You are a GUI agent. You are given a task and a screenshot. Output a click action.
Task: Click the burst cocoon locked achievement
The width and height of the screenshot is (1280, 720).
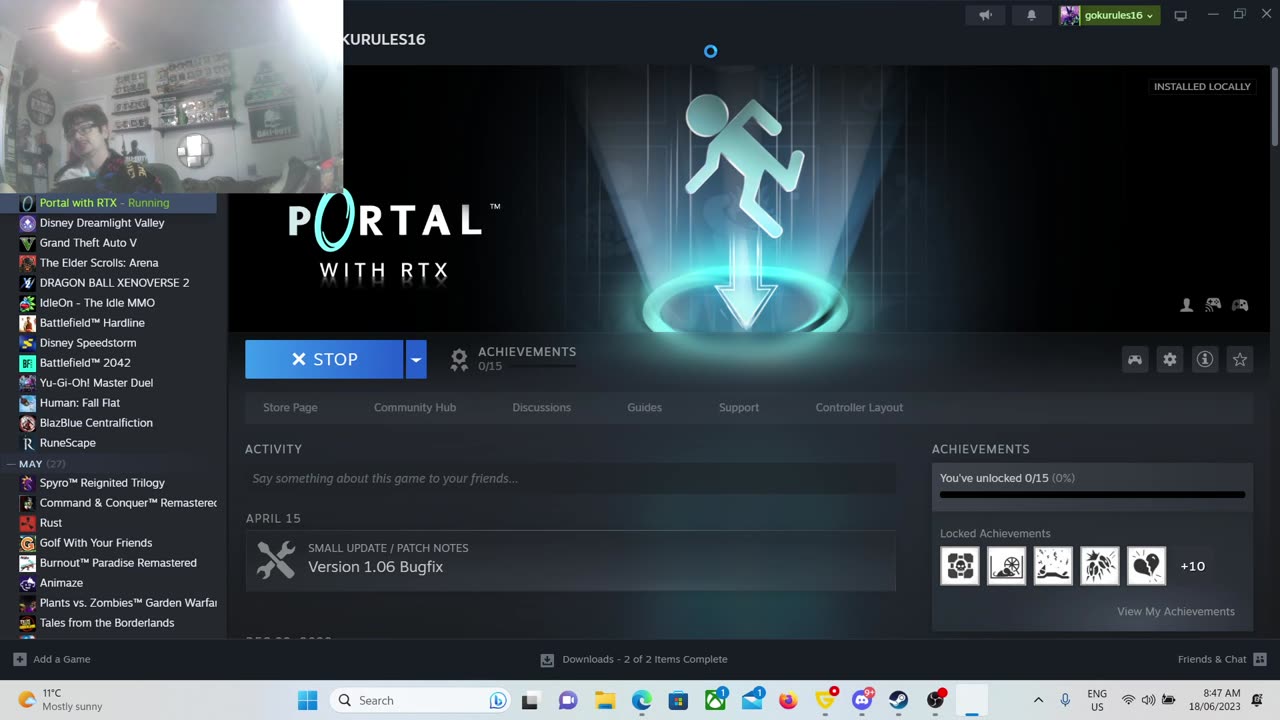[x=1100, y=566]
